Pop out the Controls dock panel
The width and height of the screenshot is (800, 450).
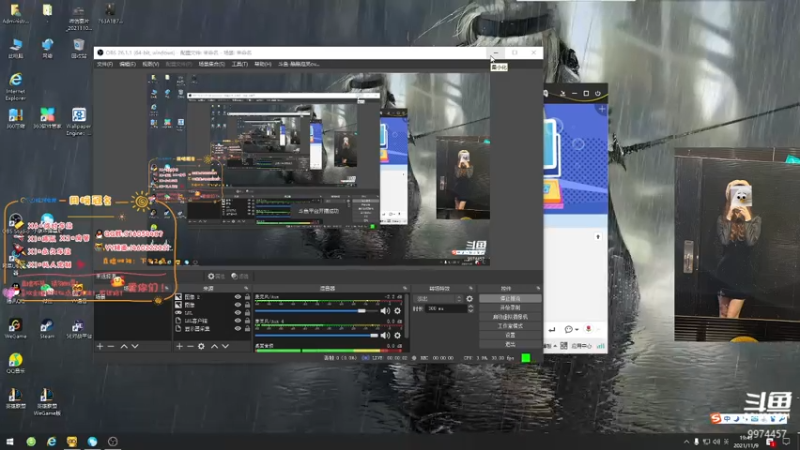point(538,288)
